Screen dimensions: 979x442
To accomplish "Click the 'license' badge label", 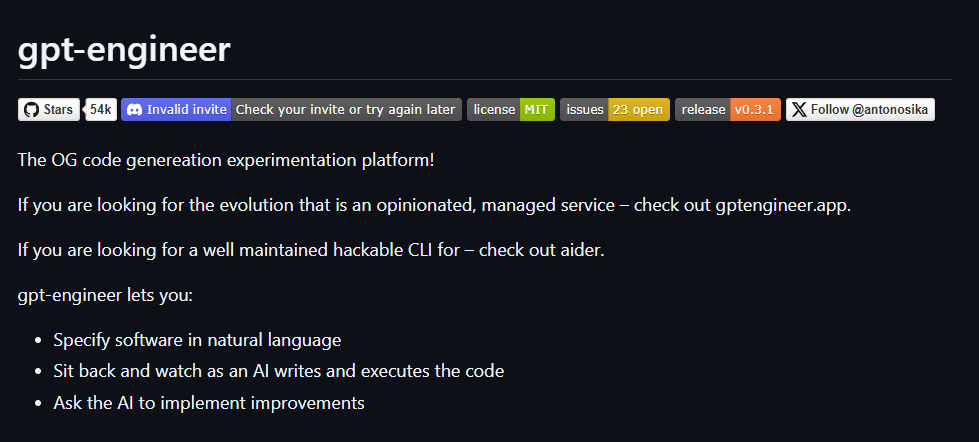I will [x=494, y=110].
